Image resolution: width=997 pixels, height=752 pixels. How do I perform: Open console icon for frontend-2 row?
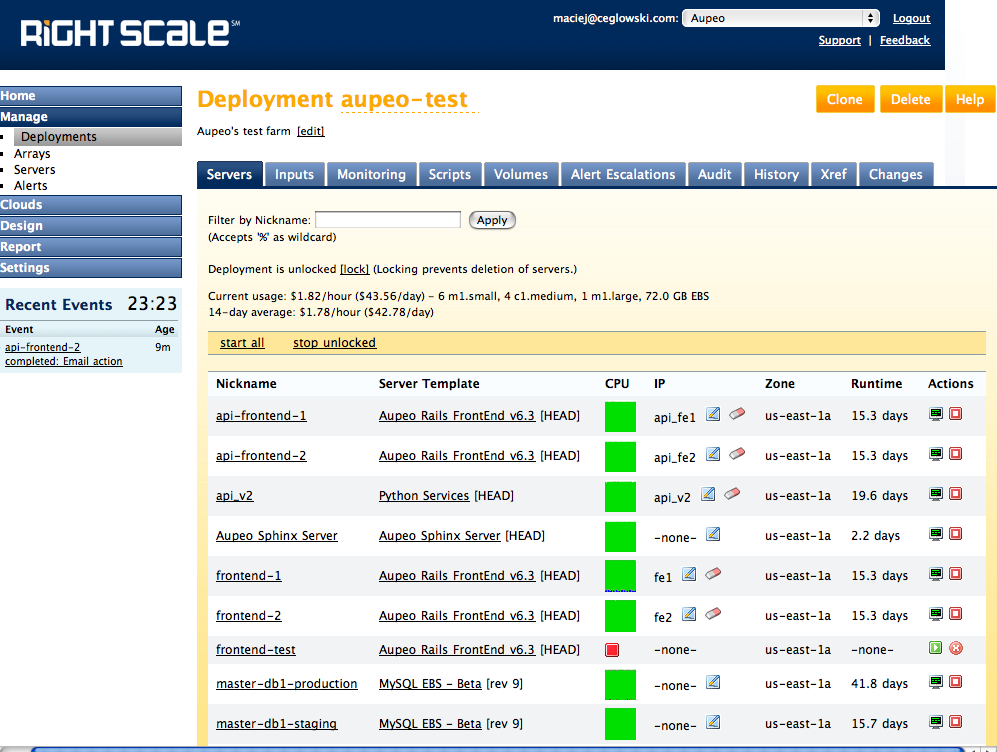935,614
